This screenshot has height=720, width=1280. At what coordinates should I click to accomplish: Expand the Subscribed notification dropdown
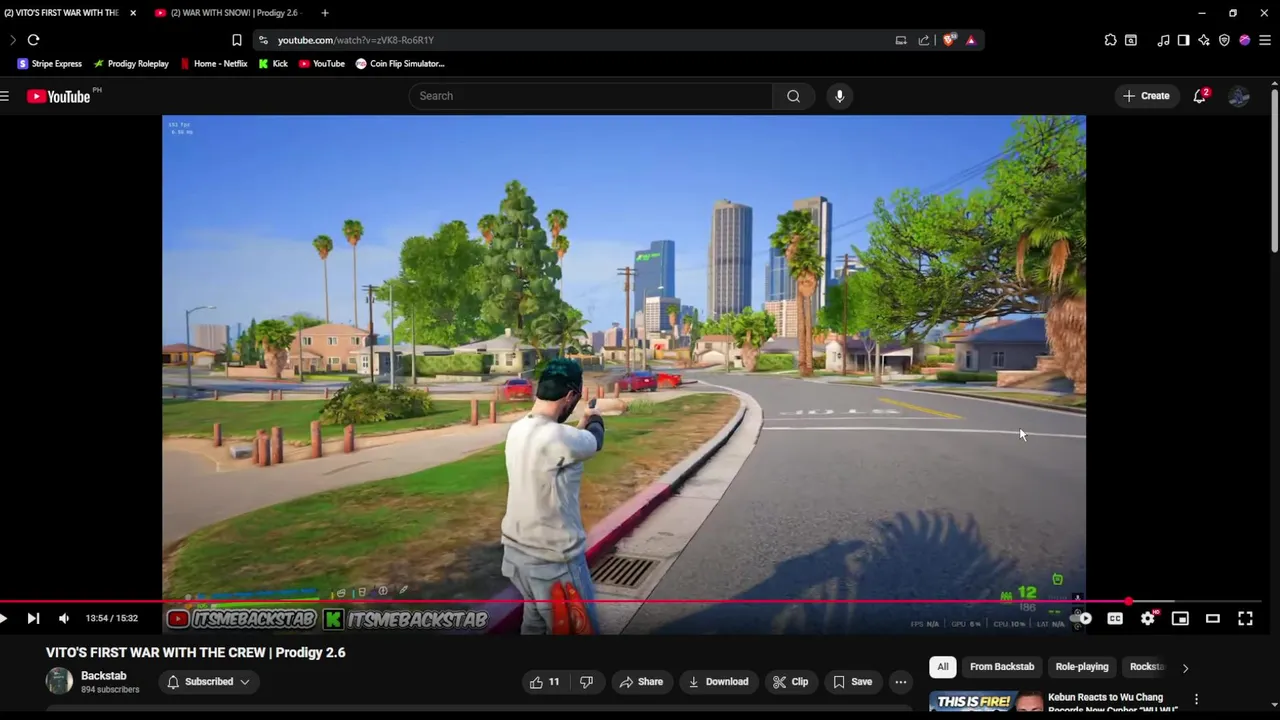pyautogui.click(x=208, y=682)
